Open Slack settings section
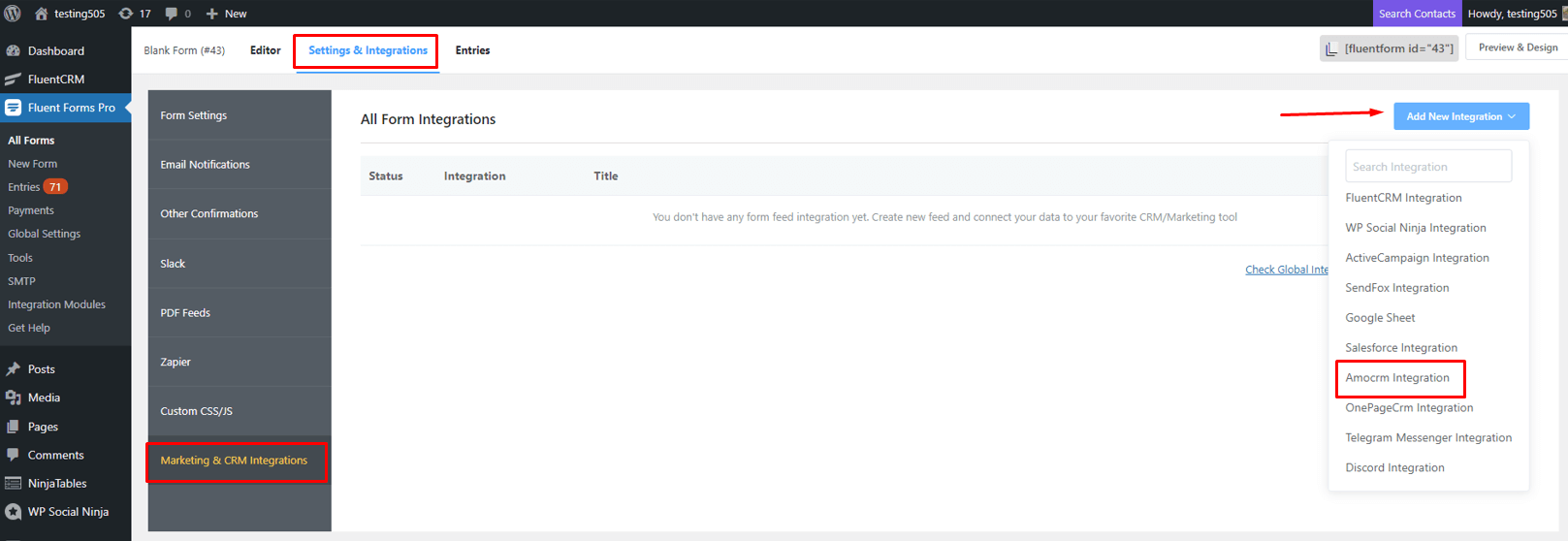 point(240,264)
